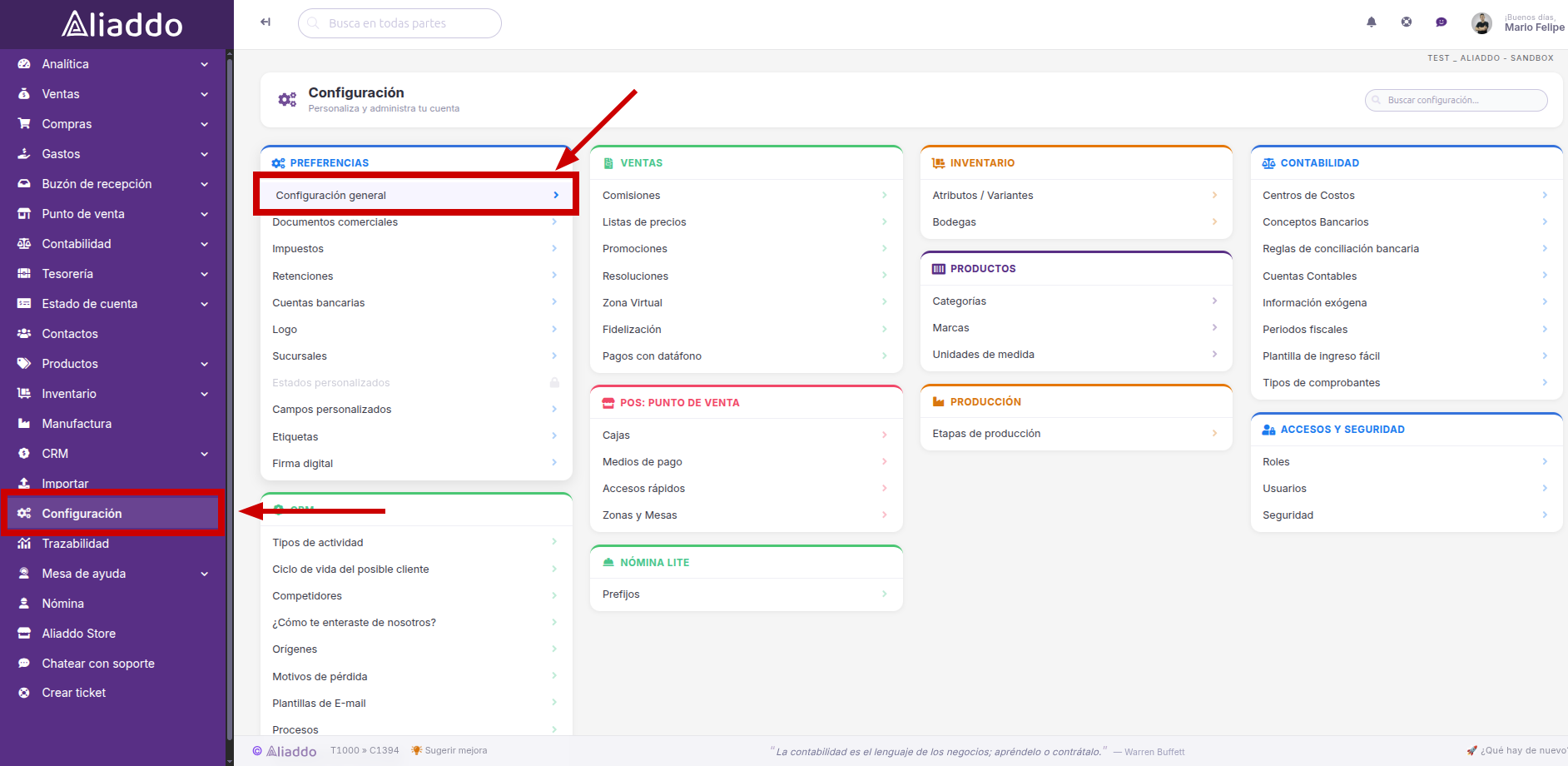Open the notifications bell
This screenshot has width=1568, height=766.
1372,22
